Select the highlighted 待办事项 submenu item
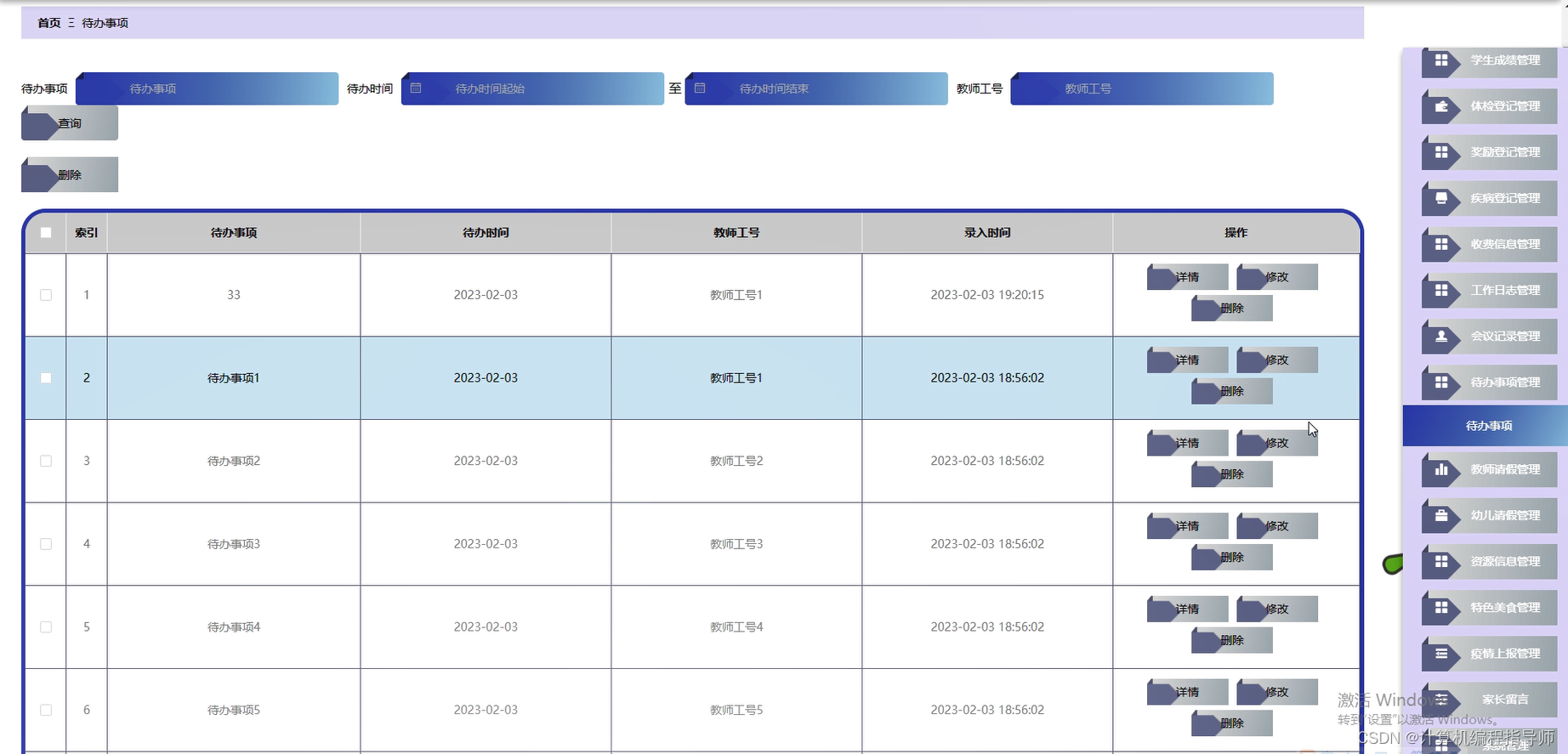Image resolution: width=1568 pixels, height=754 pixels. (1485, 426)
